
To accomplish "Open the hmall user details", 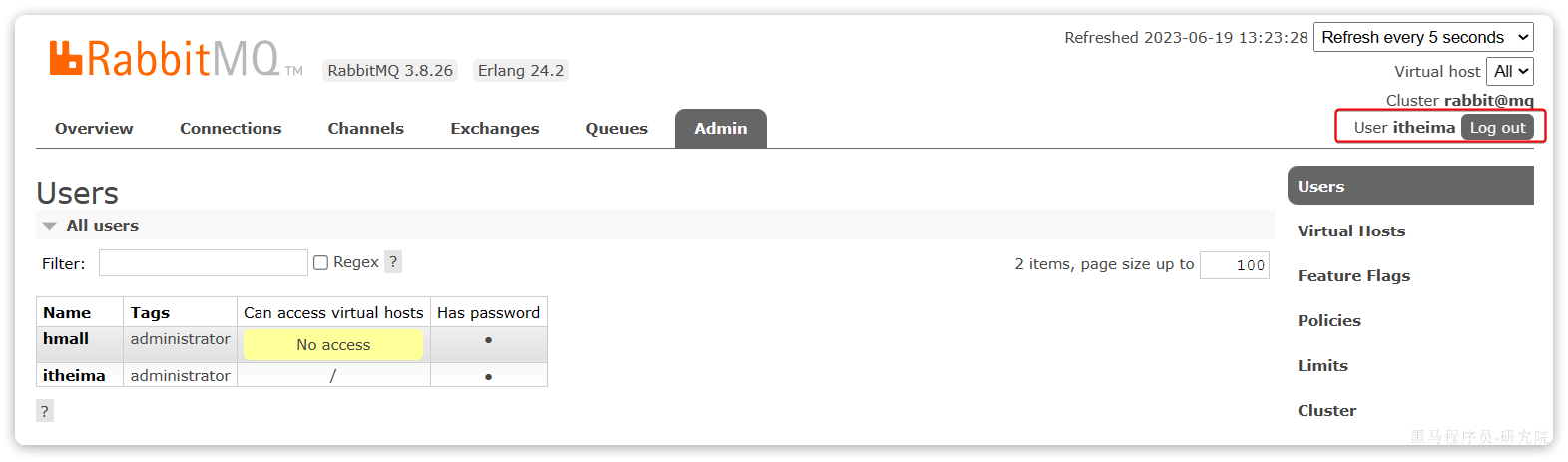I will [66, 339].
